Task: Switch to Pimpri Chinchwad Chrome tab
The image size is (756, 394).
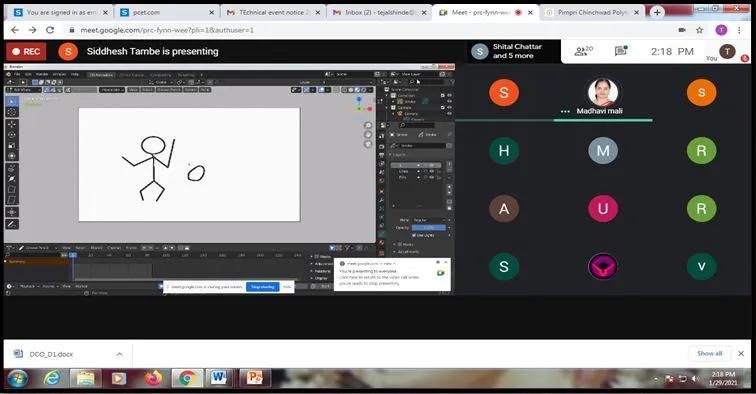Action: (x=592, y=13)
